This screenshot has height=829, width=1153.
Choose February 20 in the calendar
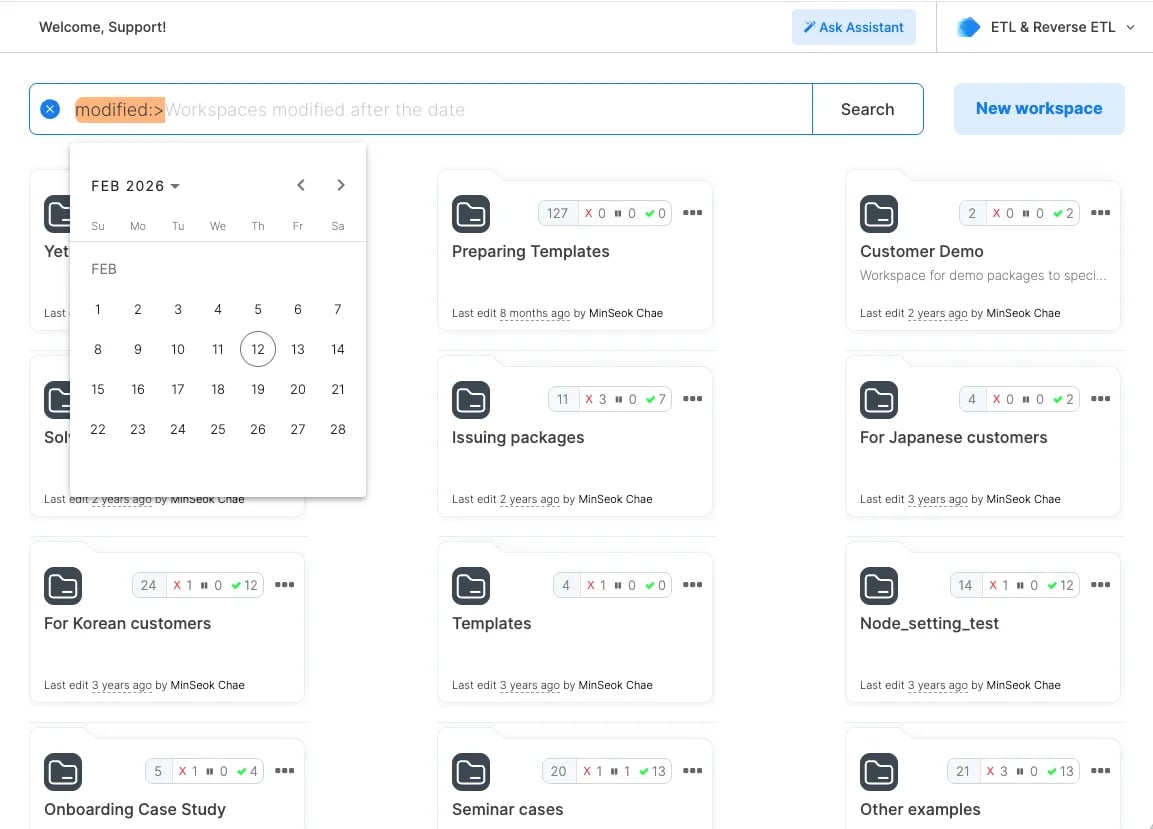[x=298, y=390]
